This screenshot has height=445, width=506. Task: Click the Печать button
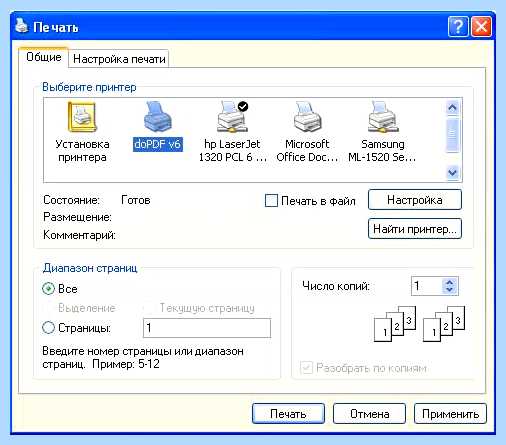click(x=288, y=414)
